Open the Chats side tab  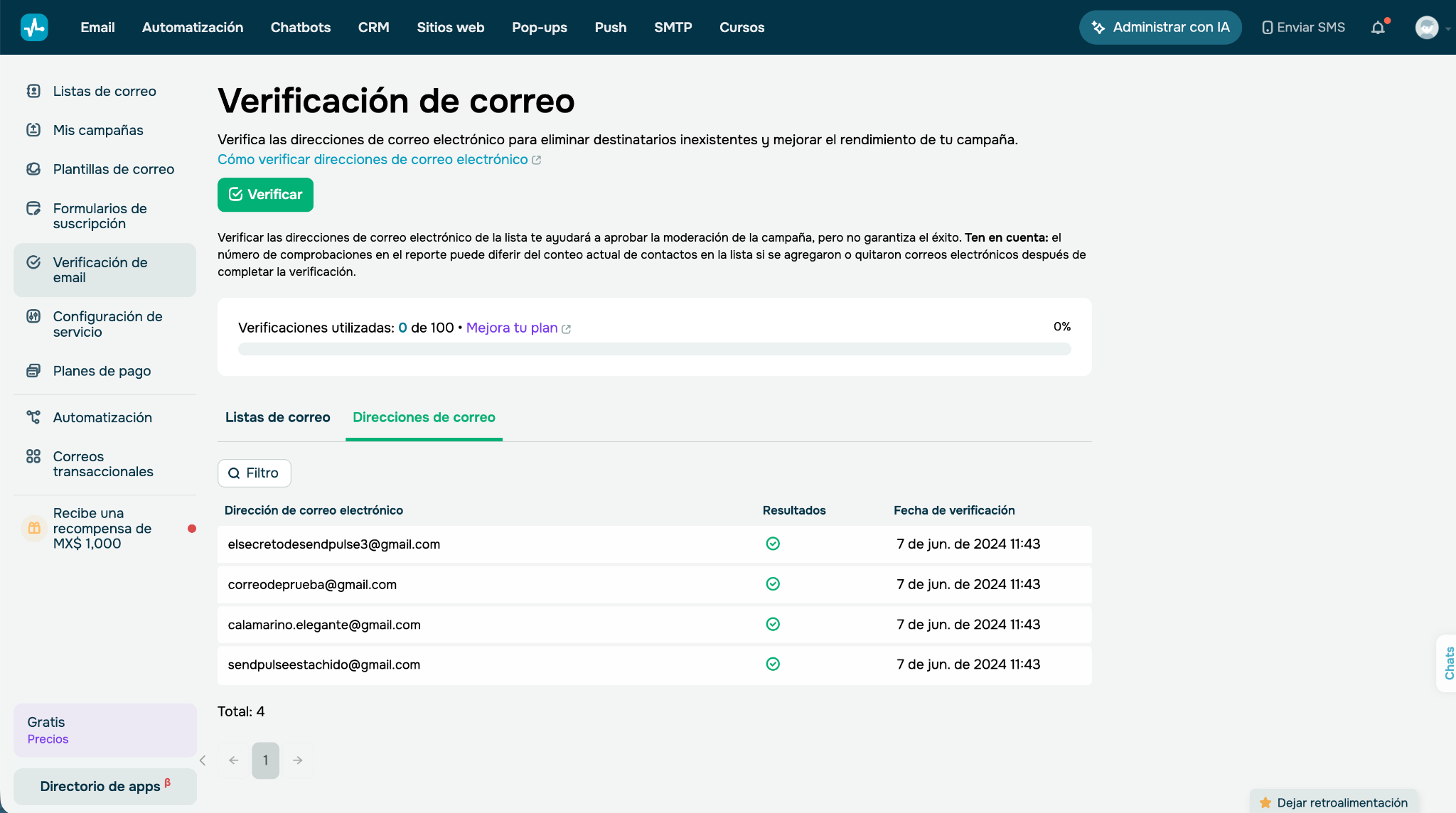[x=1448, y=663]
